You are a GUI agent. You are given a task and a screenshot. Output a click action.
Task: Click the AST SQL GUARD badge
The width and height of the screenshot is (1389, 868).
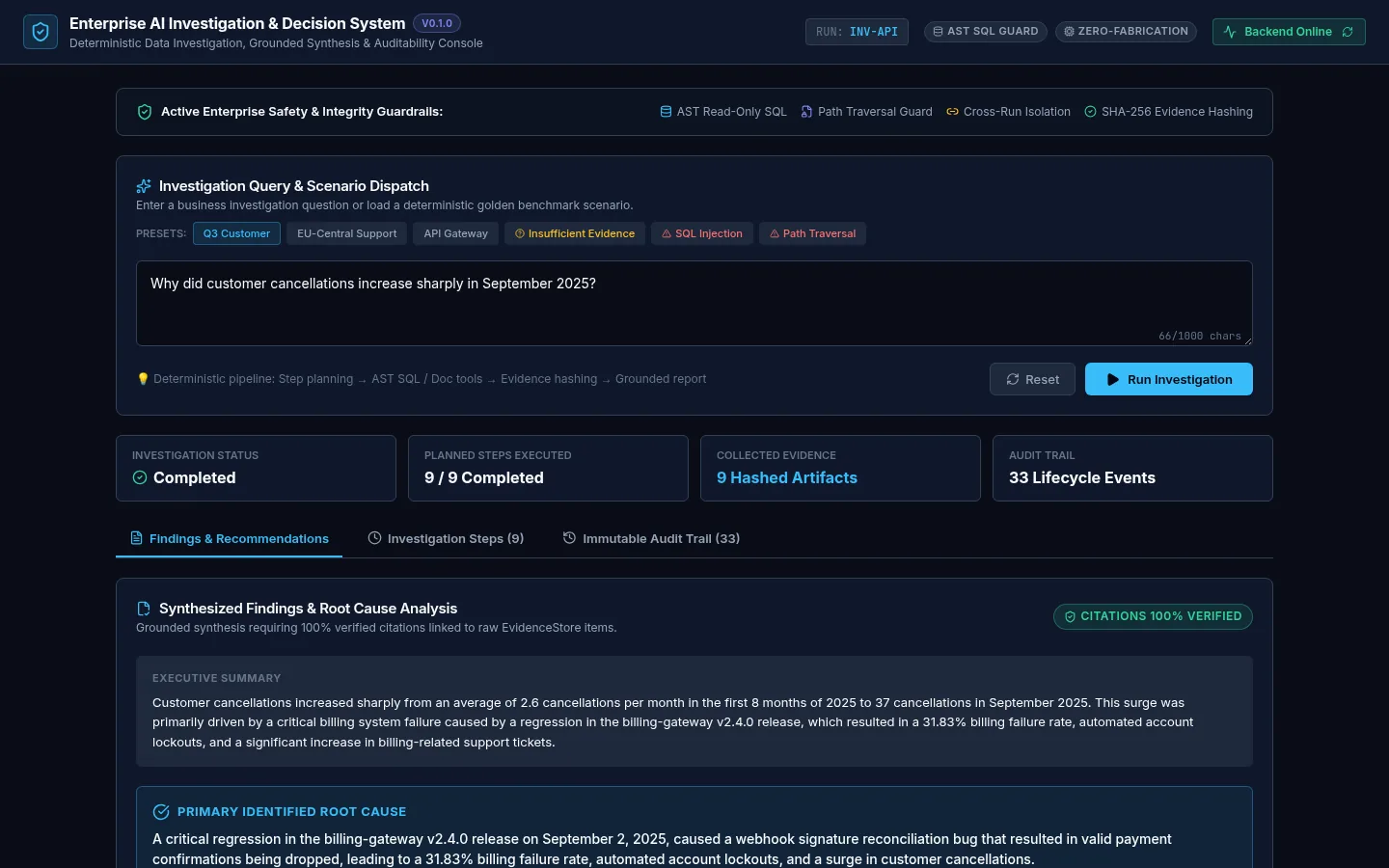click(x=986, y=32)
